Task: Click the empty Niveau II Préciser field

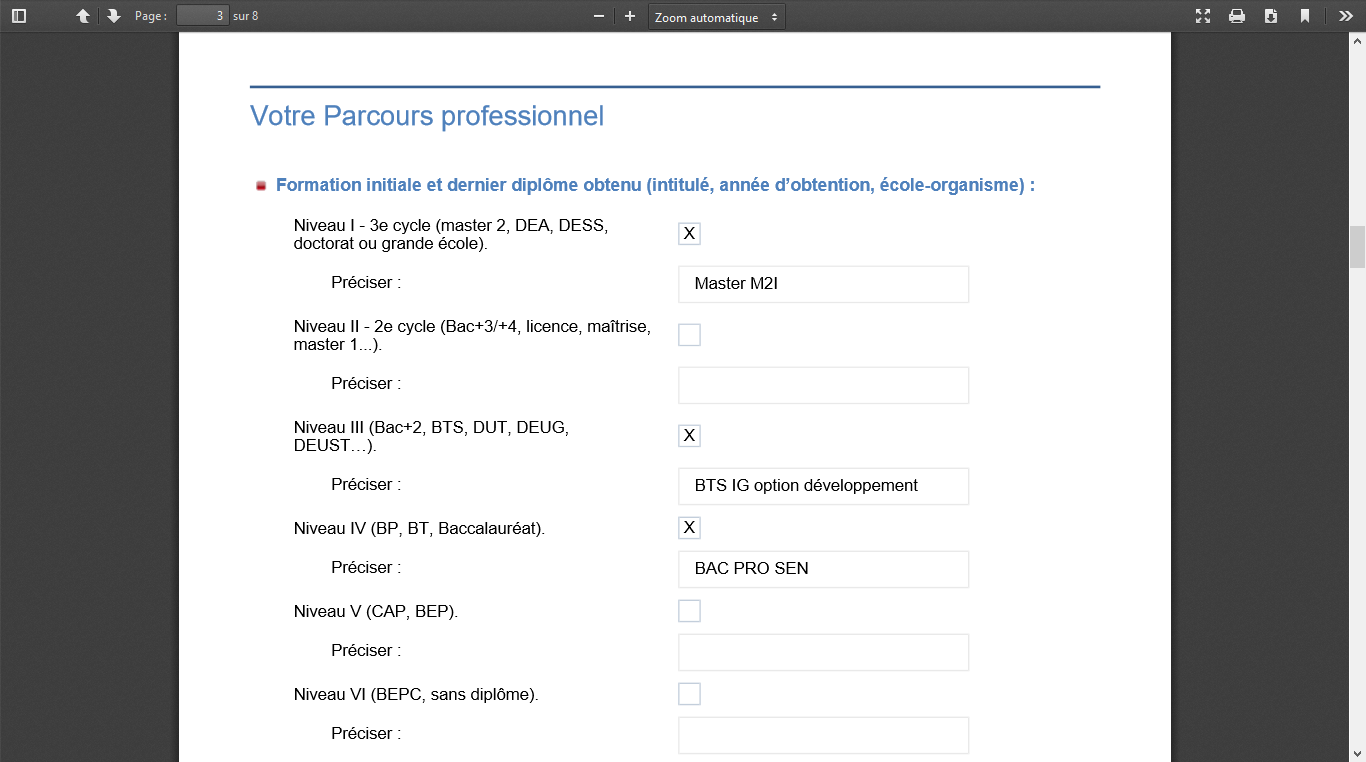Action: point(824,385)
